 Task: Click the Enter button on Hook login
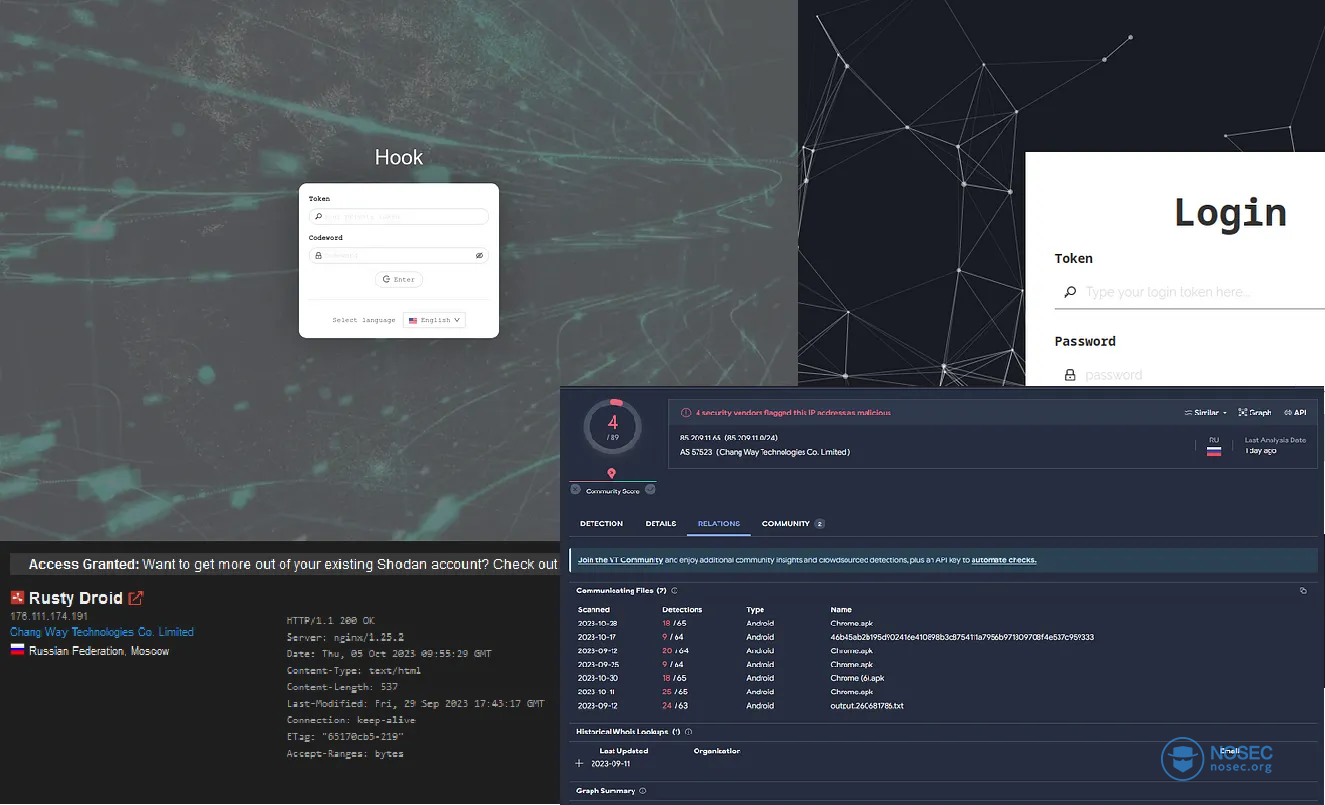point(399,279)
